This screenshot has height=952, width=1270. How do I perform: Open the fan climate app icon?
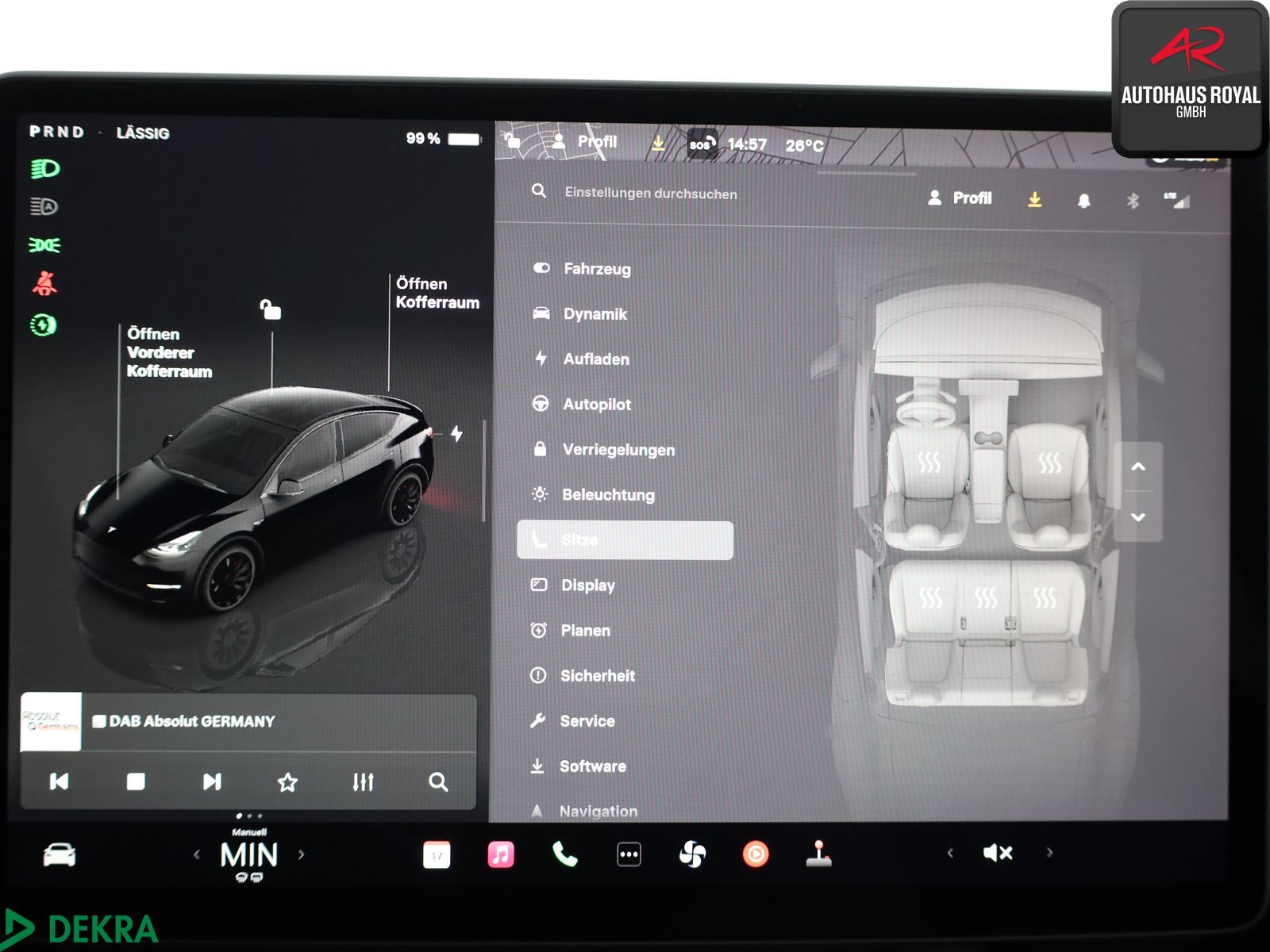(692, 854)
